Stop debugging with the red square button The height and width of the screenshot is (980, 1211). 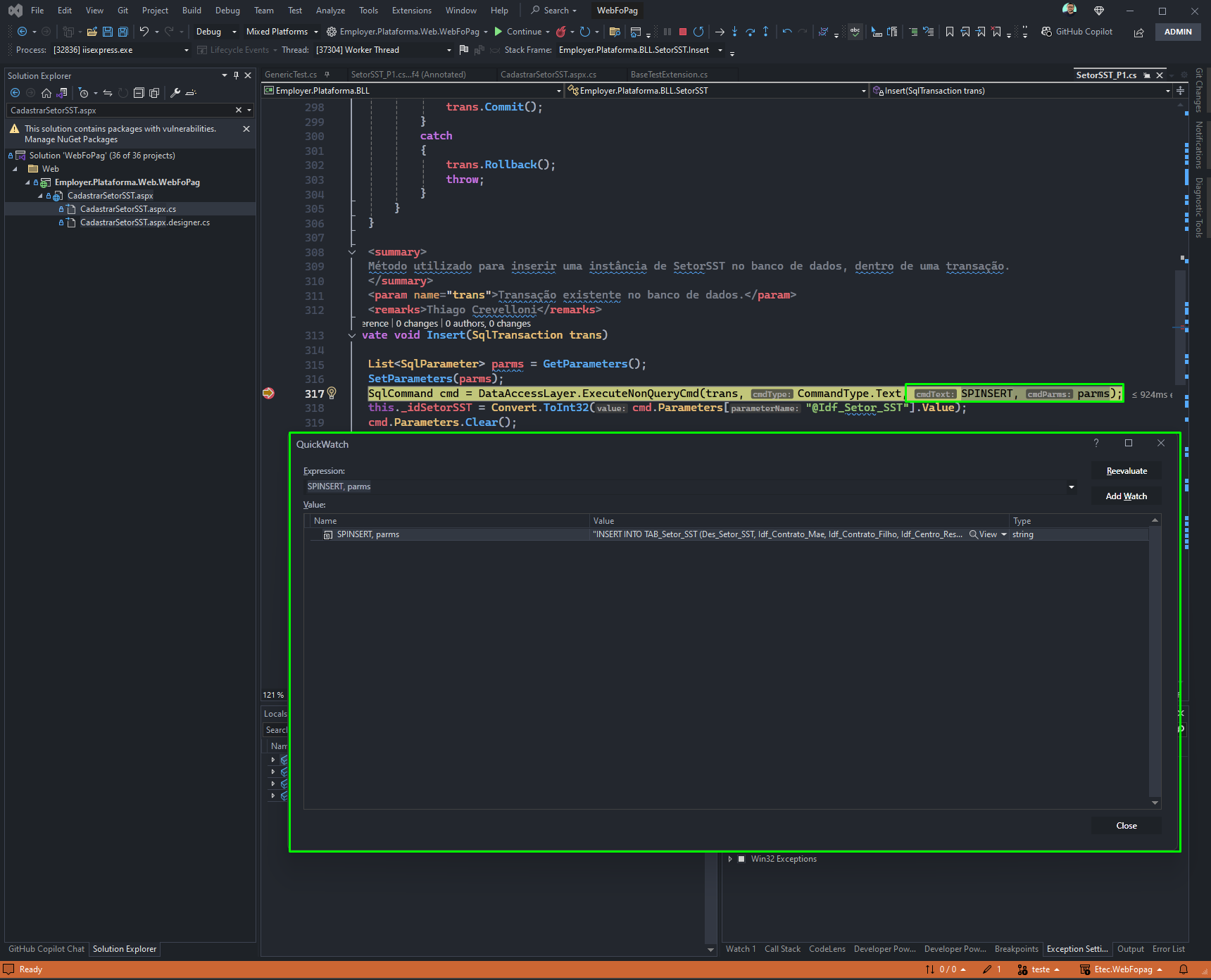(682, 32)
